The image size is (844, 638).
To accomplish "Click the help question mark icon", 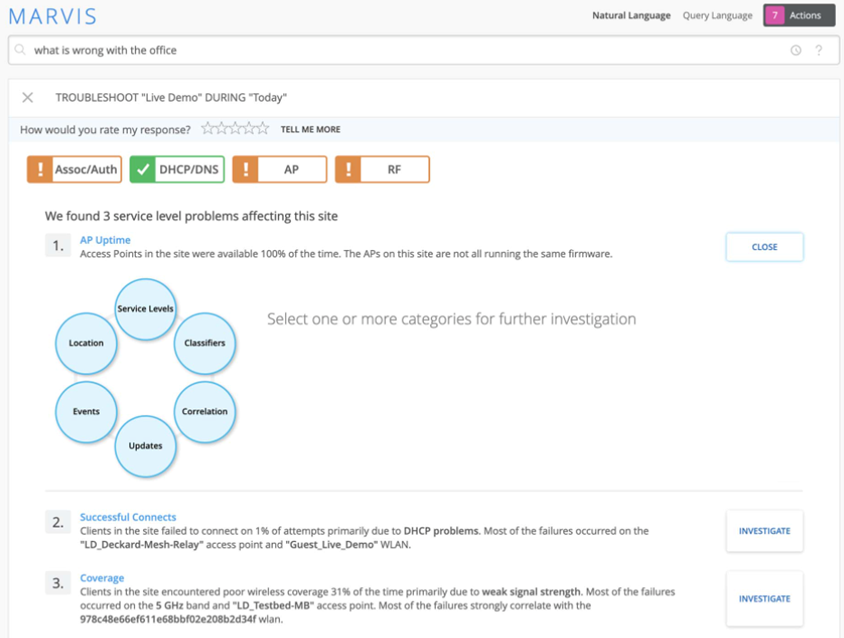I will point(819,50).
